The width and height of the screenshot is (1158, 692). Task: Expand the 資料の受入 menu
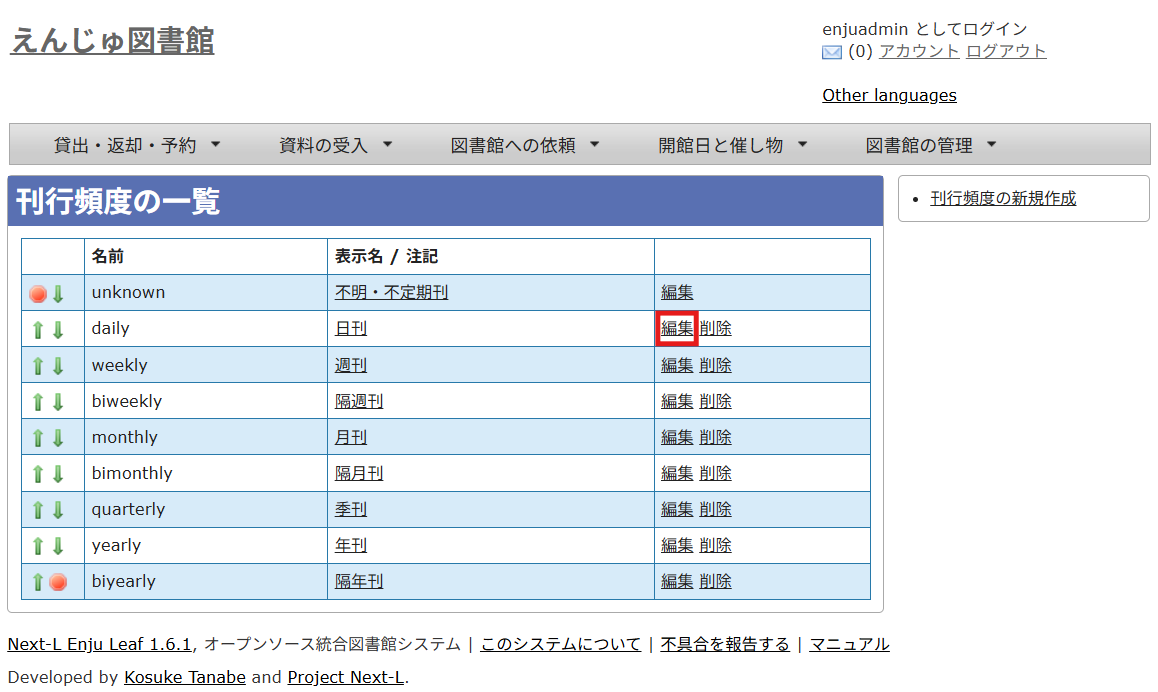click(335, 145)
